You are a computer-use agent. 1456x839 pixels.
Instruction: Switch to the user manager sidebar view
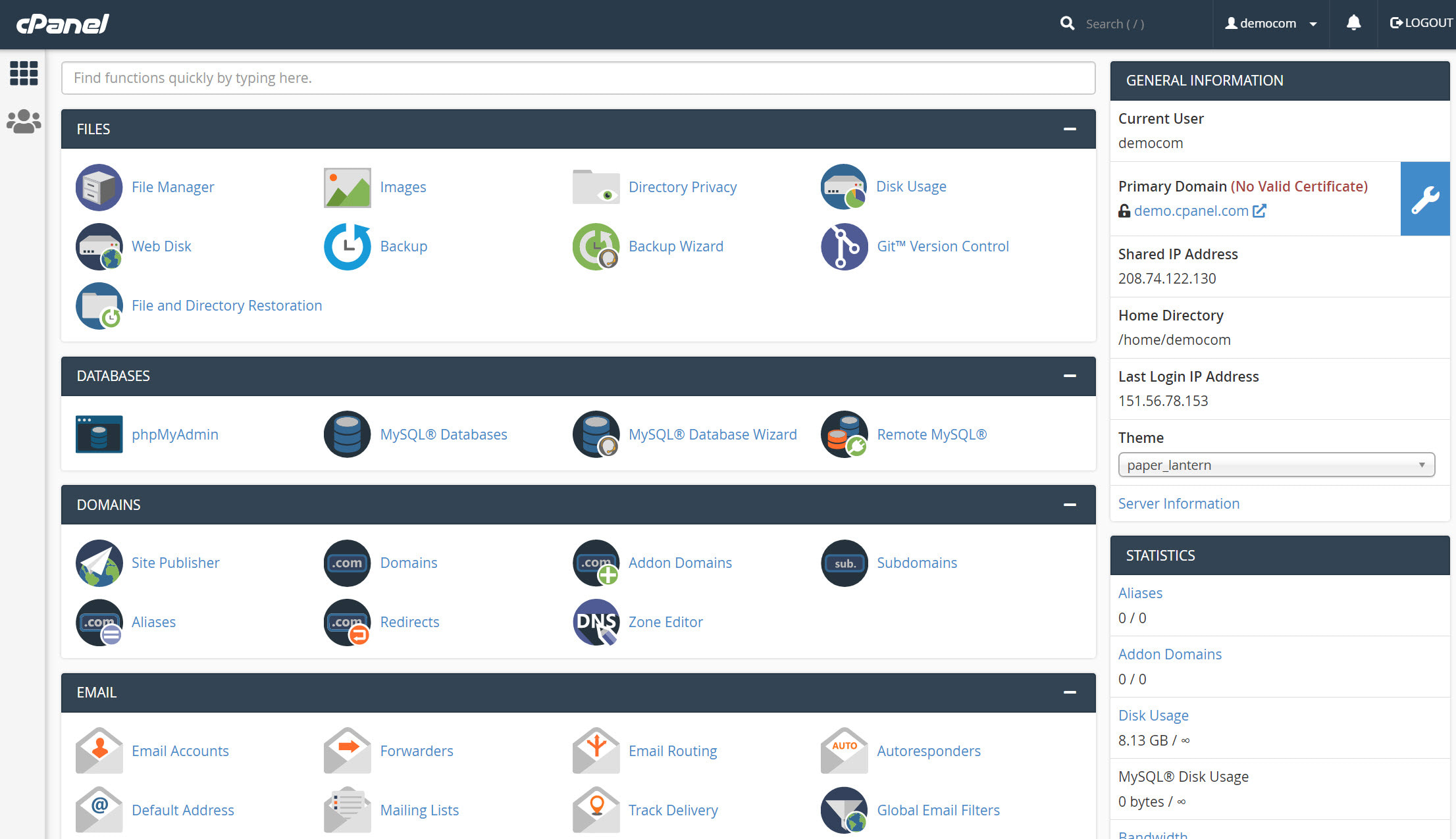pos(23,120)
